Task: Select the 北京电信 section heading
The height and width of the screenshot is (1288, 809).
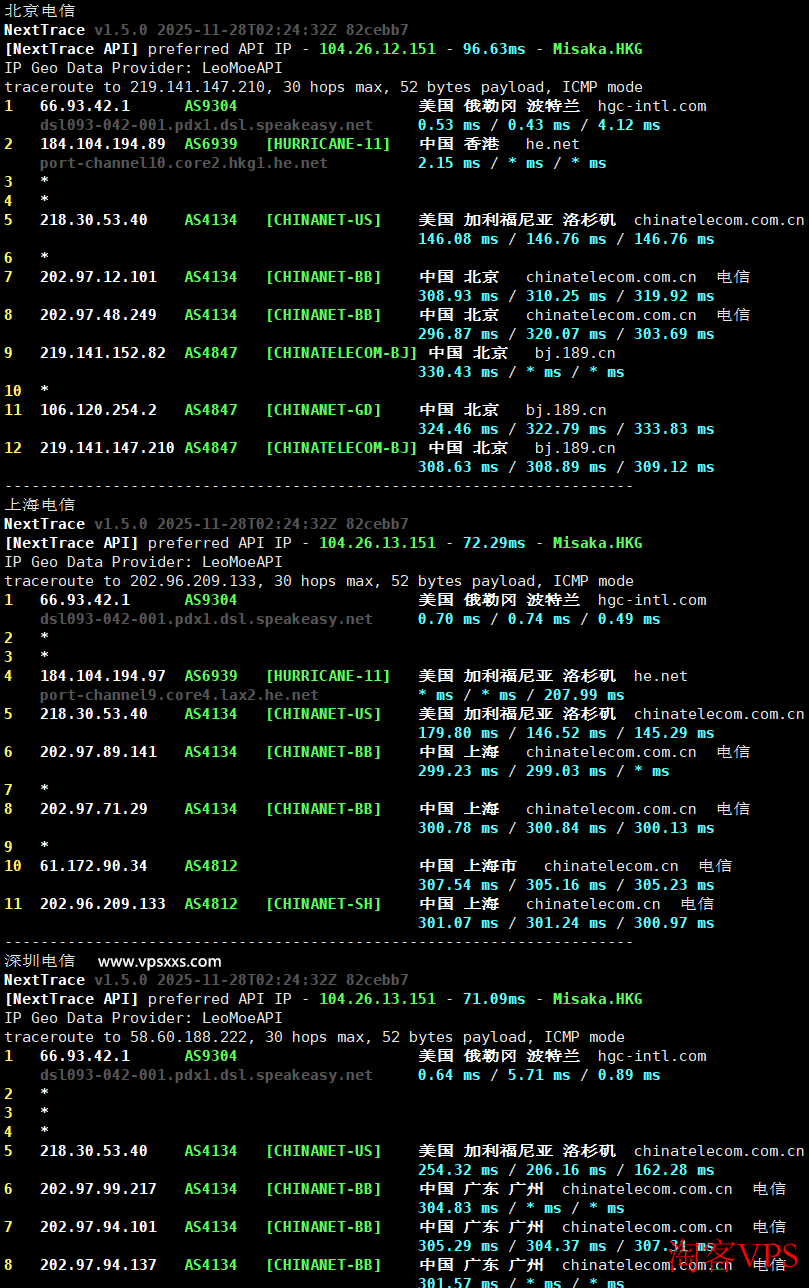Action: (39, 10)
